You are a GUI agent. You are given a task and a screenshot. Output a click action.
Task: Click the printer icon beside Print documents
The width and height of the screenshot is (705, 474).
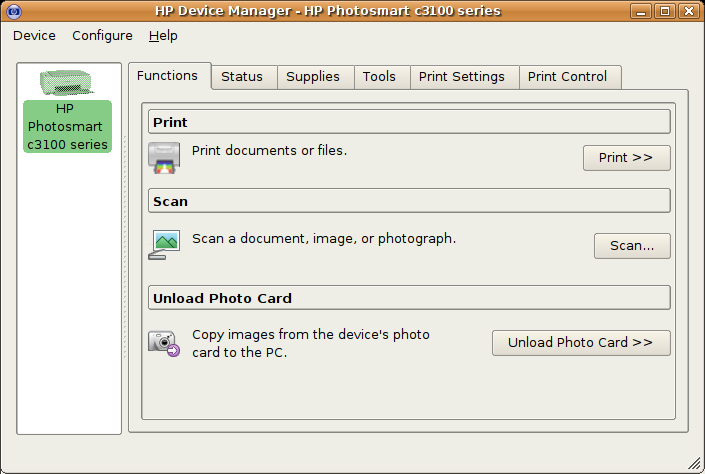[x=164, y=158]
